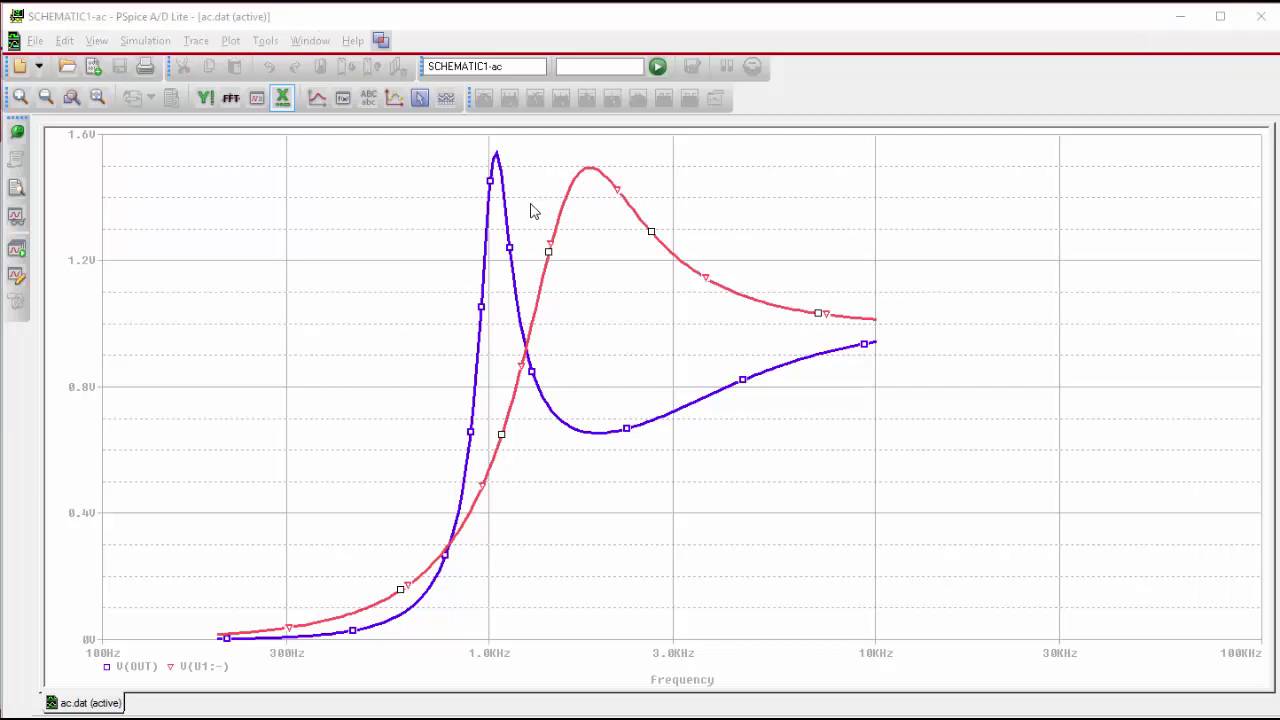Click the Open folder icon
1280x720 pixels.
67,66
